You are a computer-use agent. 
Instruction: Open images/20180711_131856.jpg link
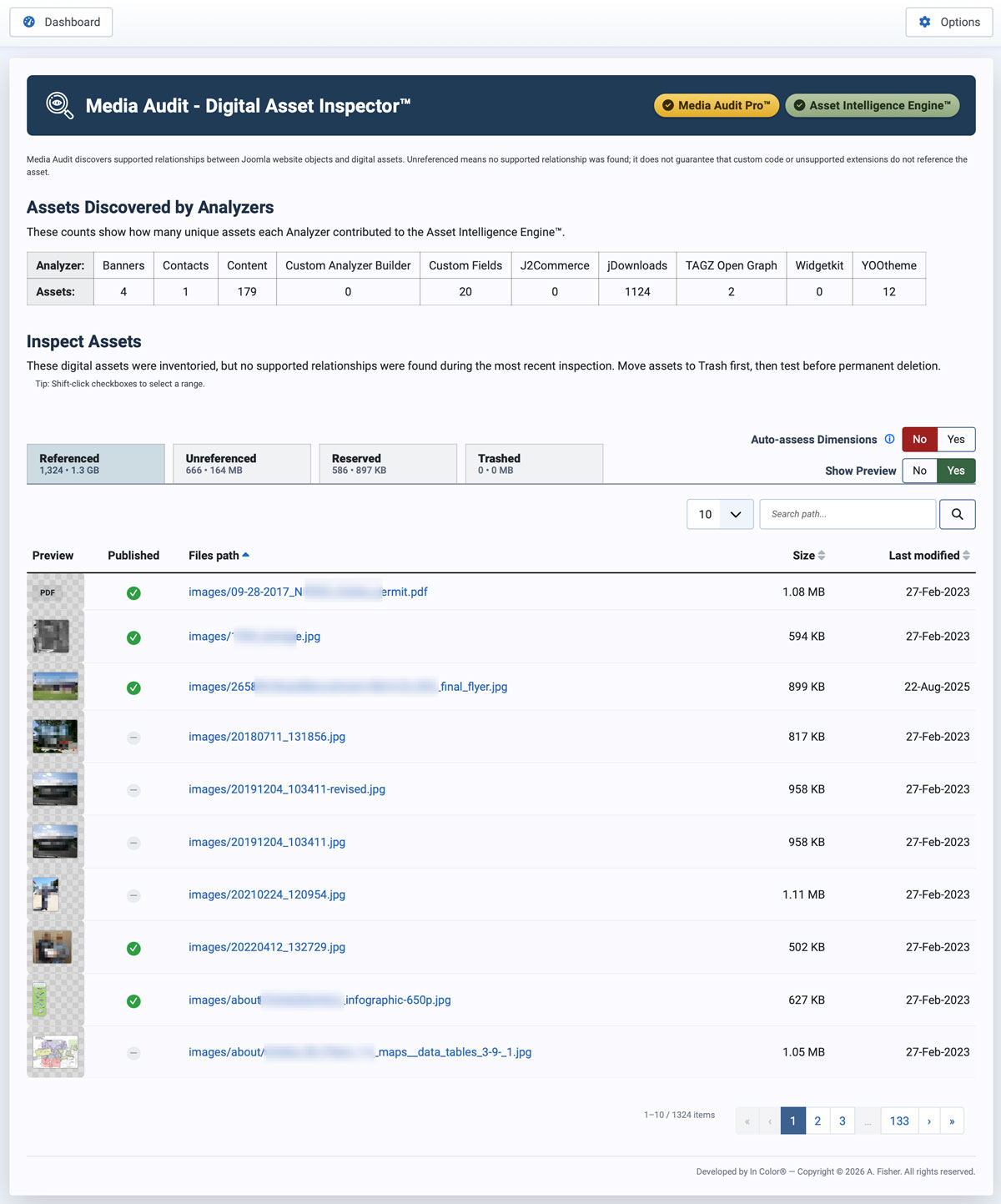tap(267, 737)
